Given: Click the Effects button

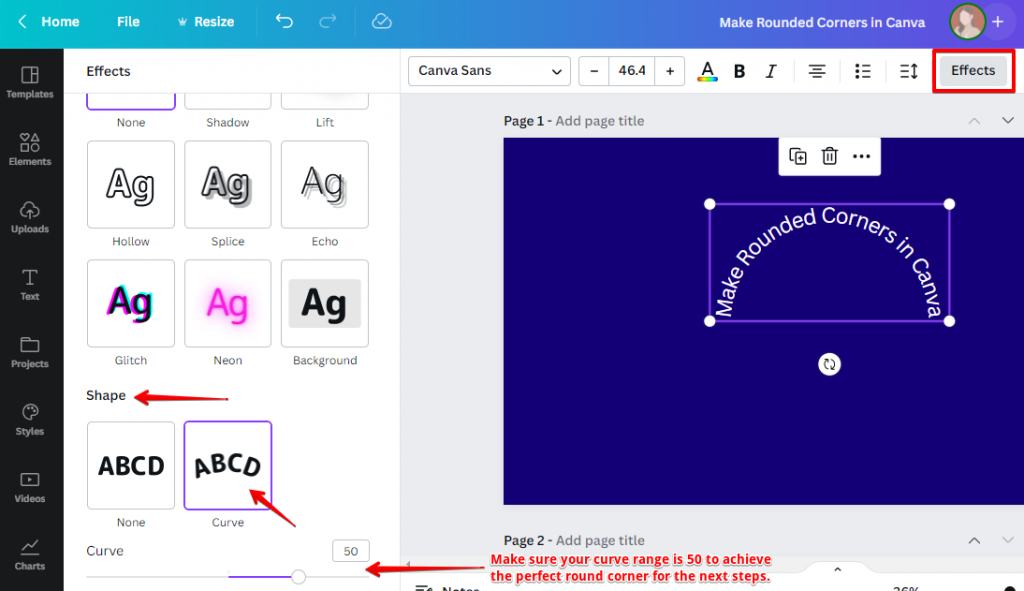Looking at the screenshot, I should 971,70.
